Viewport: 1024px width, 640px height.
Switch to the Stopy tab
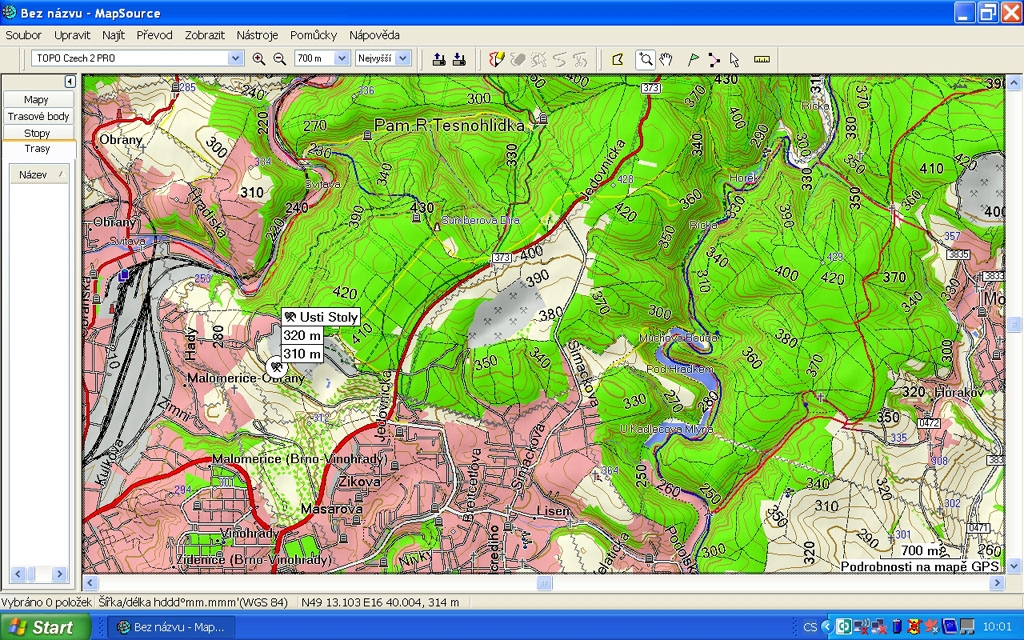(x=38, y=133)
